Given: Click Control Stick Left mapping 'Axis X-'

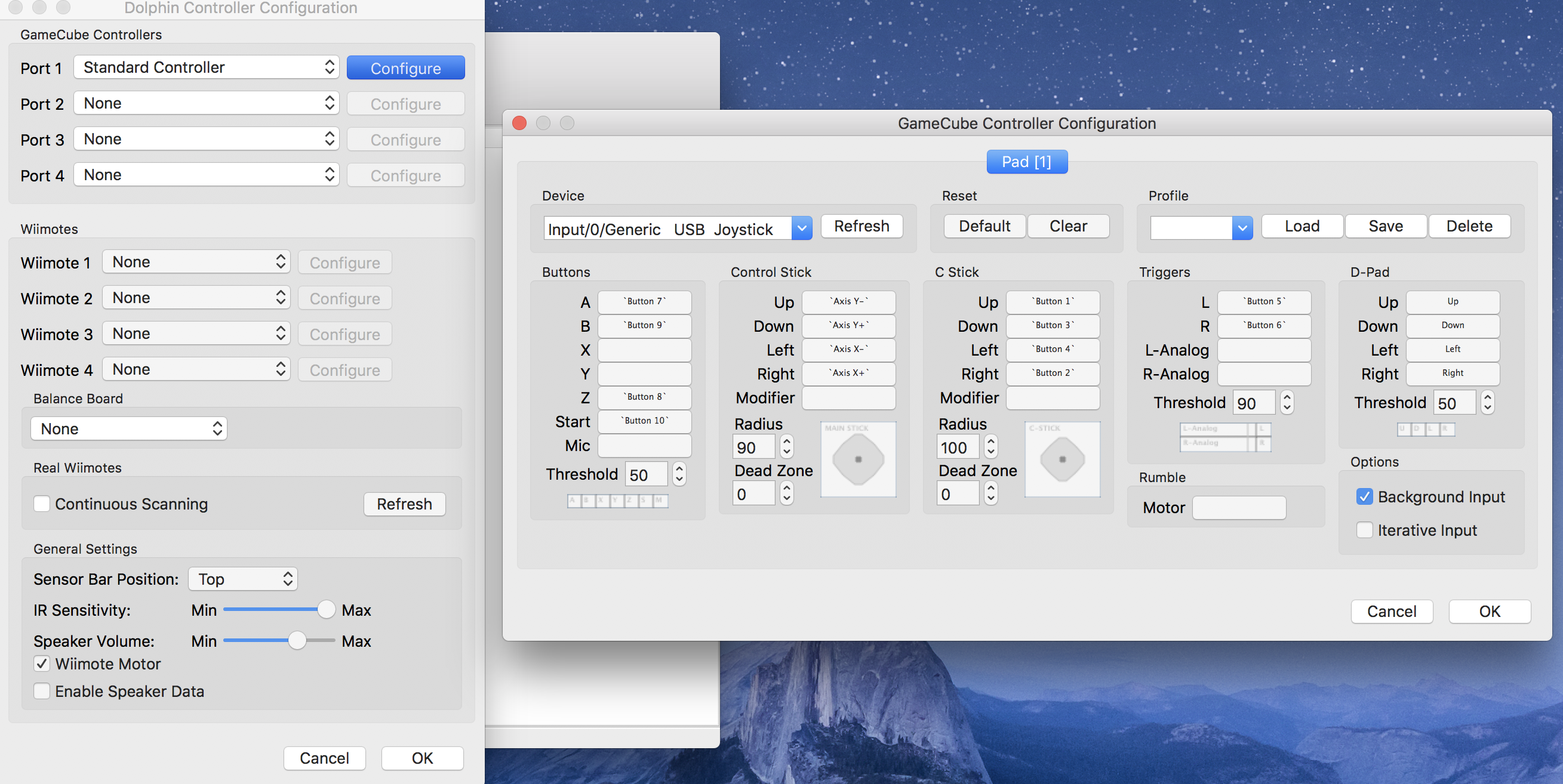Looking at the screenshot, I should click(x=849, y=350).
